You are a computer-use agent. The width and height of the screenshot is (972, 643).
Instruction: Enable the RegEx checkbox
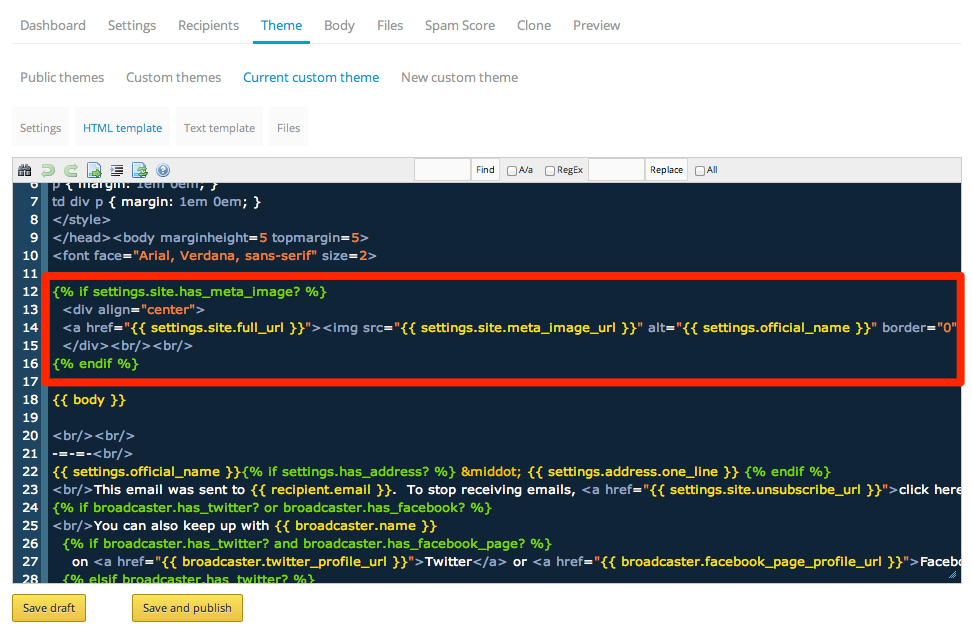pos(550,171)
